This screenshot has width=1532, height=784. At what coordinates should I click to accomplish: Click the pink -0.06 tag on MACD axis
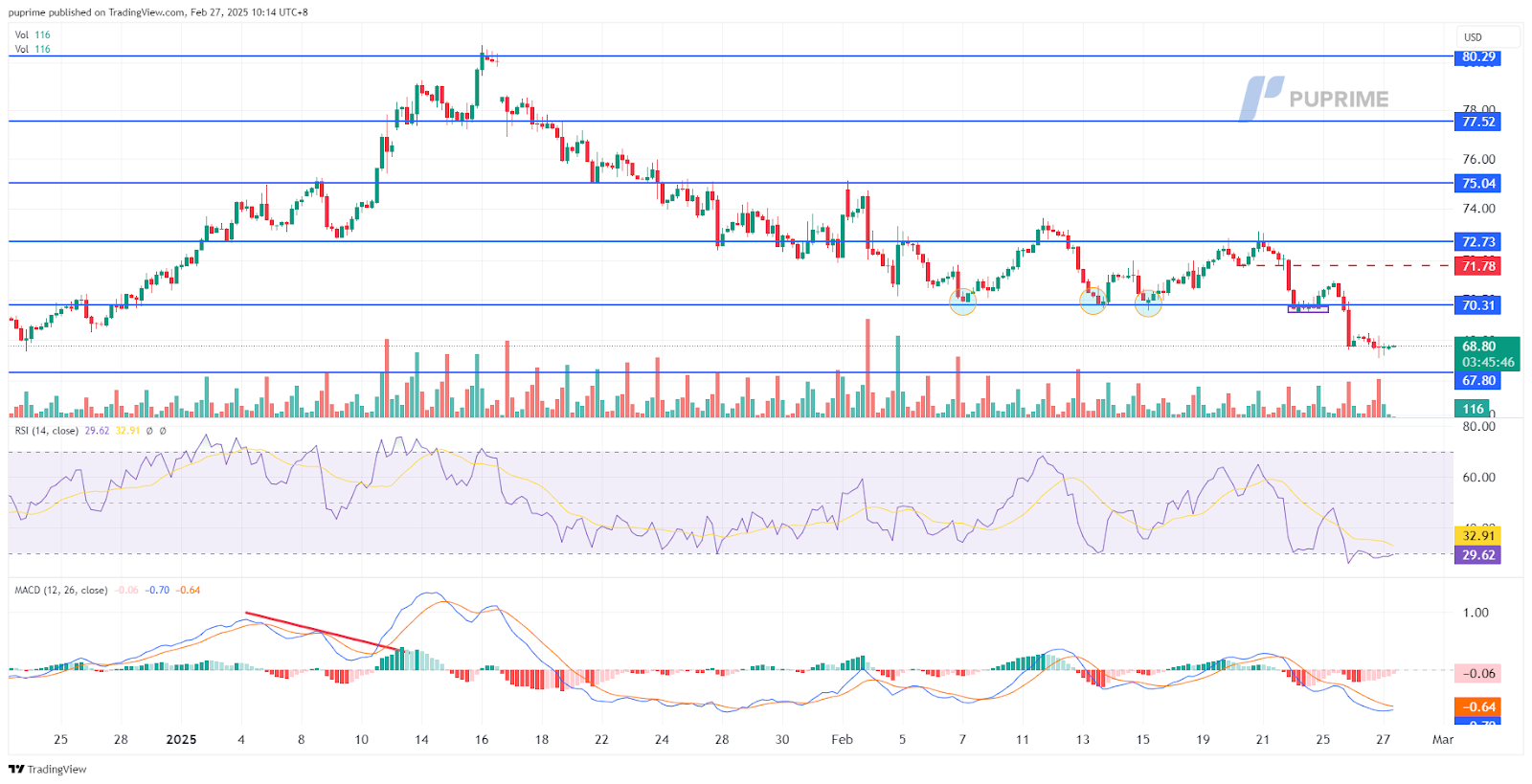[x=1478, y=673]
